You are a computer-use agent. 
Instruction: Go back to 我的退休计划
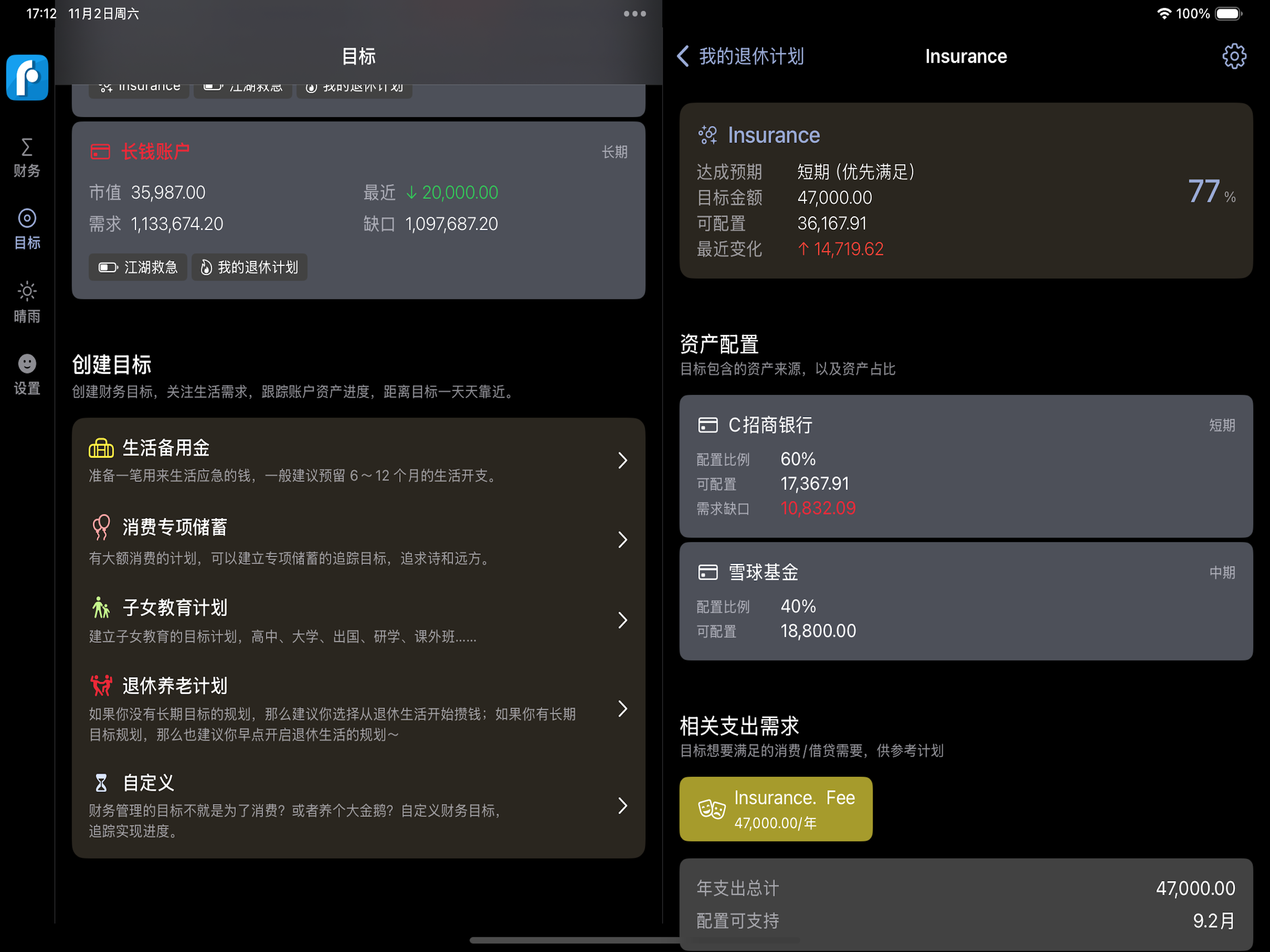click(x=741, y=56)
